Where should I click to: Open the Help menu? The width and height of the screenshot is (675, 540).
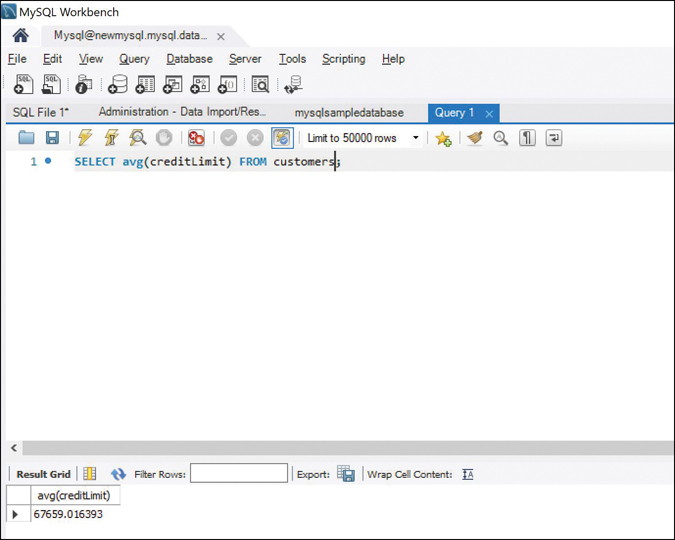pyautogui.click(x=393, y=59)
